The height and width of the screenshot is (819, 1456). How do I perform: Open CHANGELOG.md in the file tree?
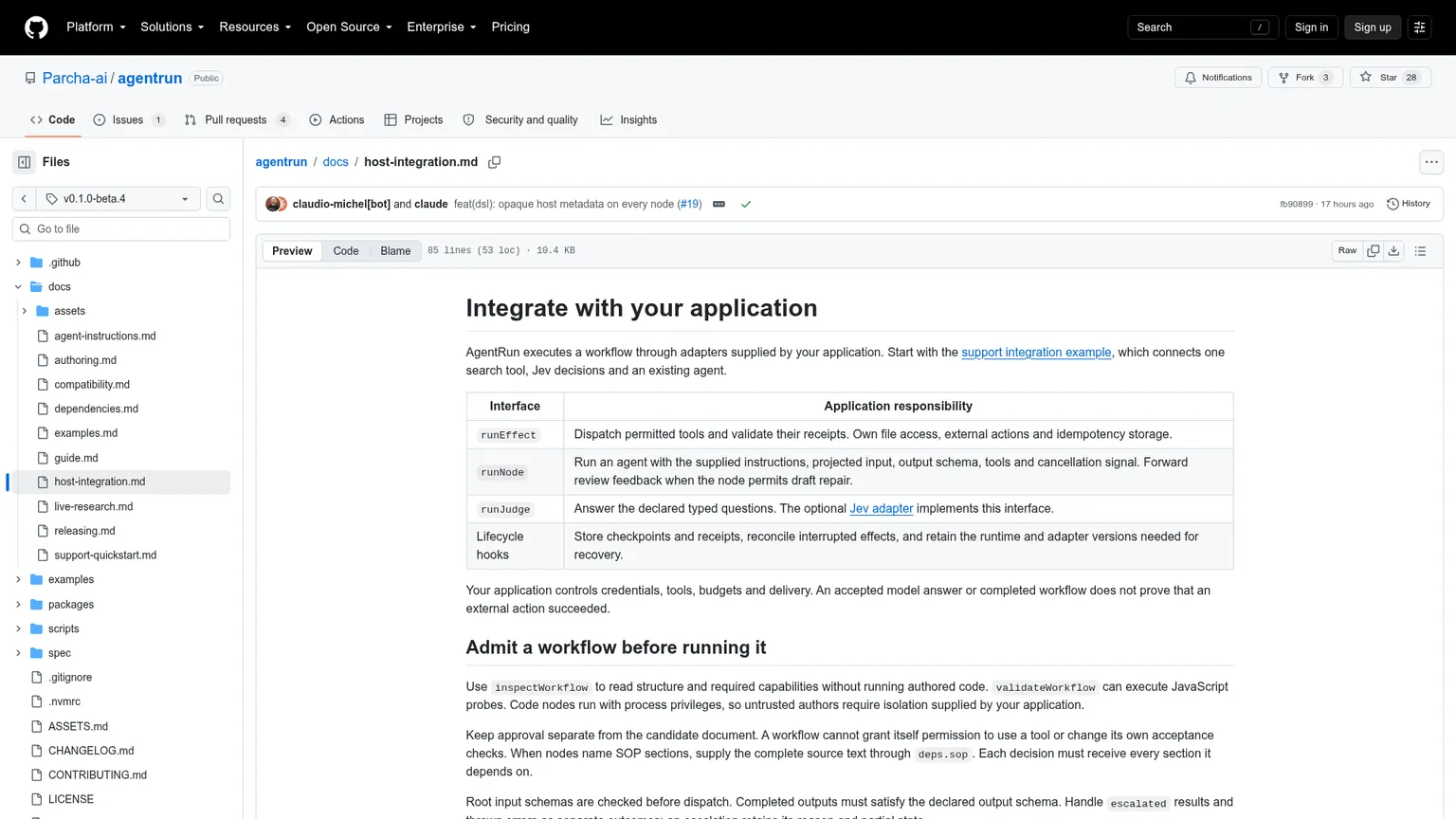tap(91, 751)
